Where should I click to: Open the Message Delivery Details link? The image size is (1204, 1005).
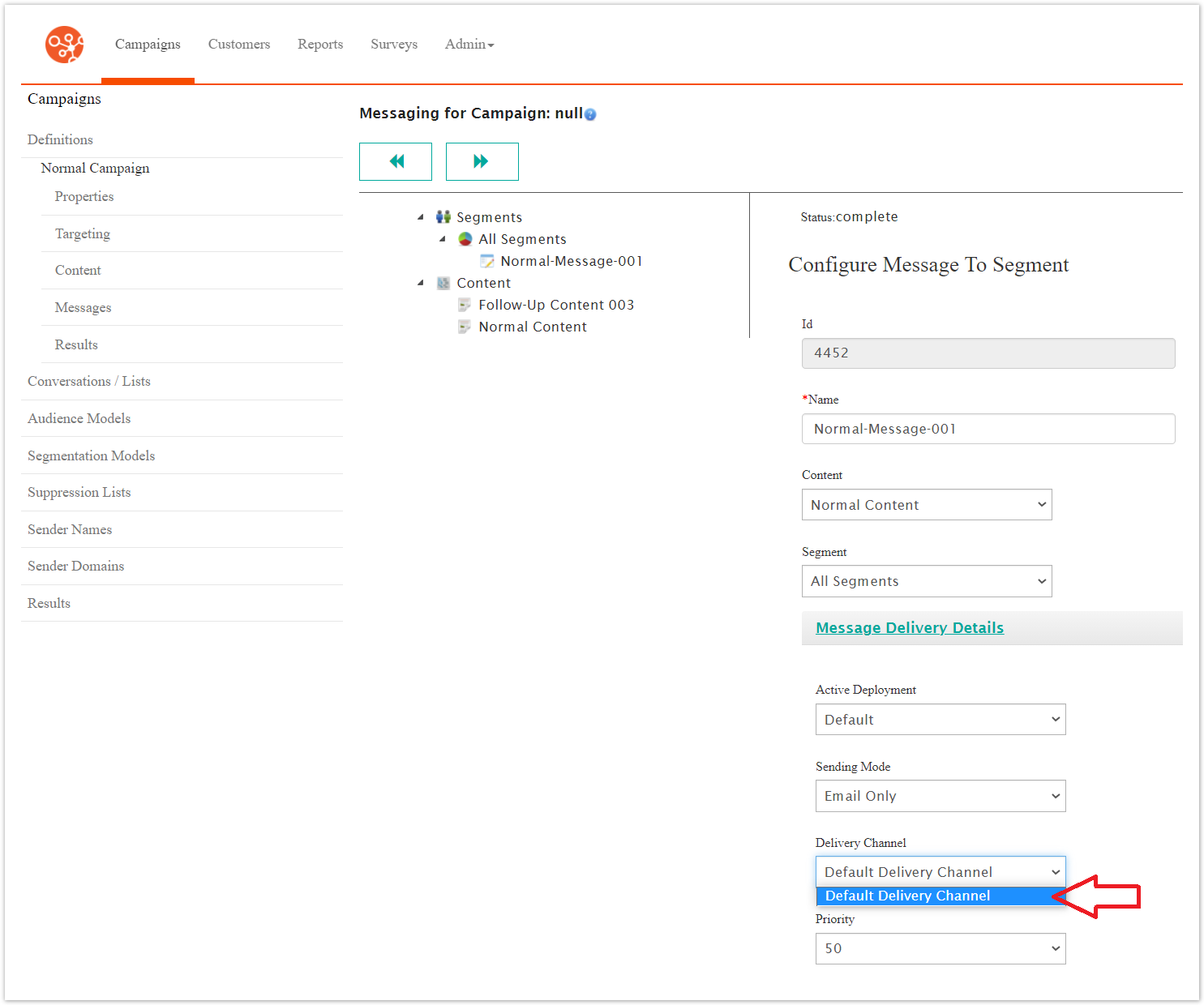909,628
